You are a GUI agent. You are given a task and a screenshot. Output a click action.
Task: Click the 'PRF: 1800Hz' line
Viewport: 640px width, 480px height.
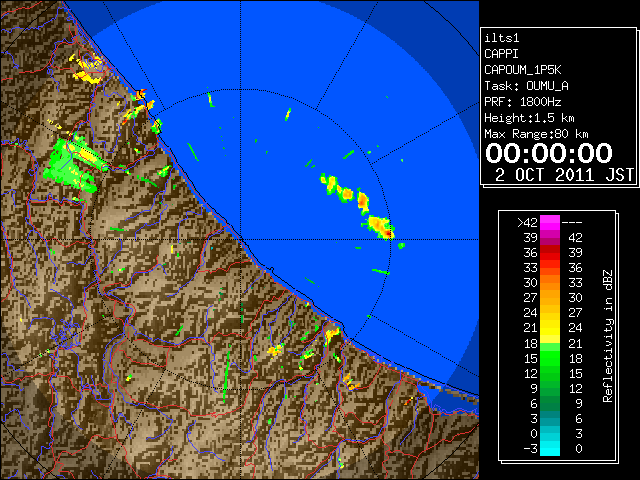[522, 102]
